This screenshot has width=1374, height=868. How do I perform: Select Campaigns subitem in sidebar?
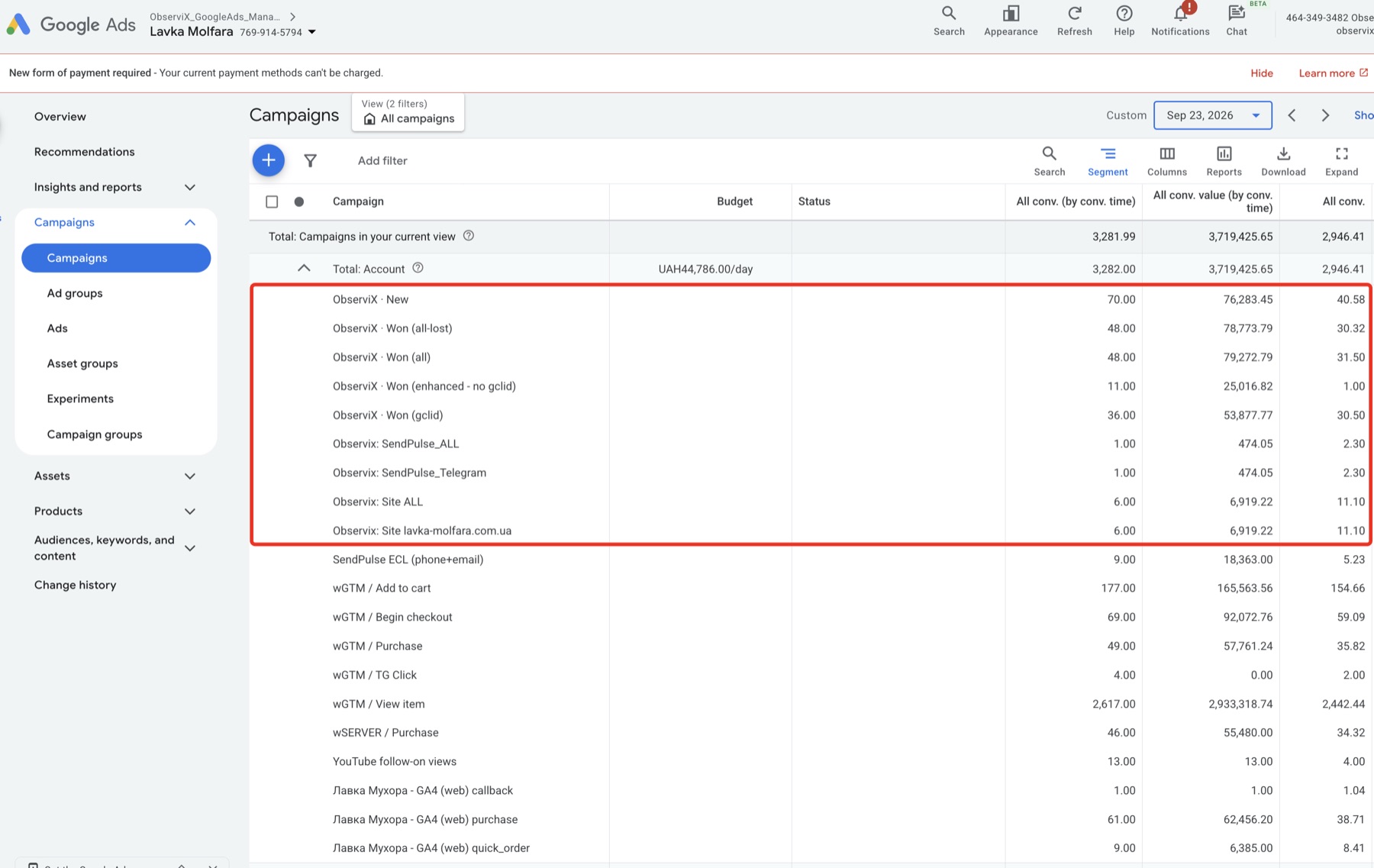point(116,258)
